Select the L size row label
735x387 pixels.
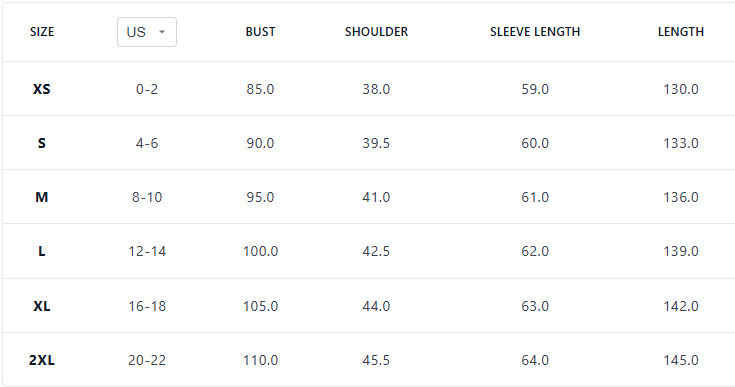pos(42,252)
